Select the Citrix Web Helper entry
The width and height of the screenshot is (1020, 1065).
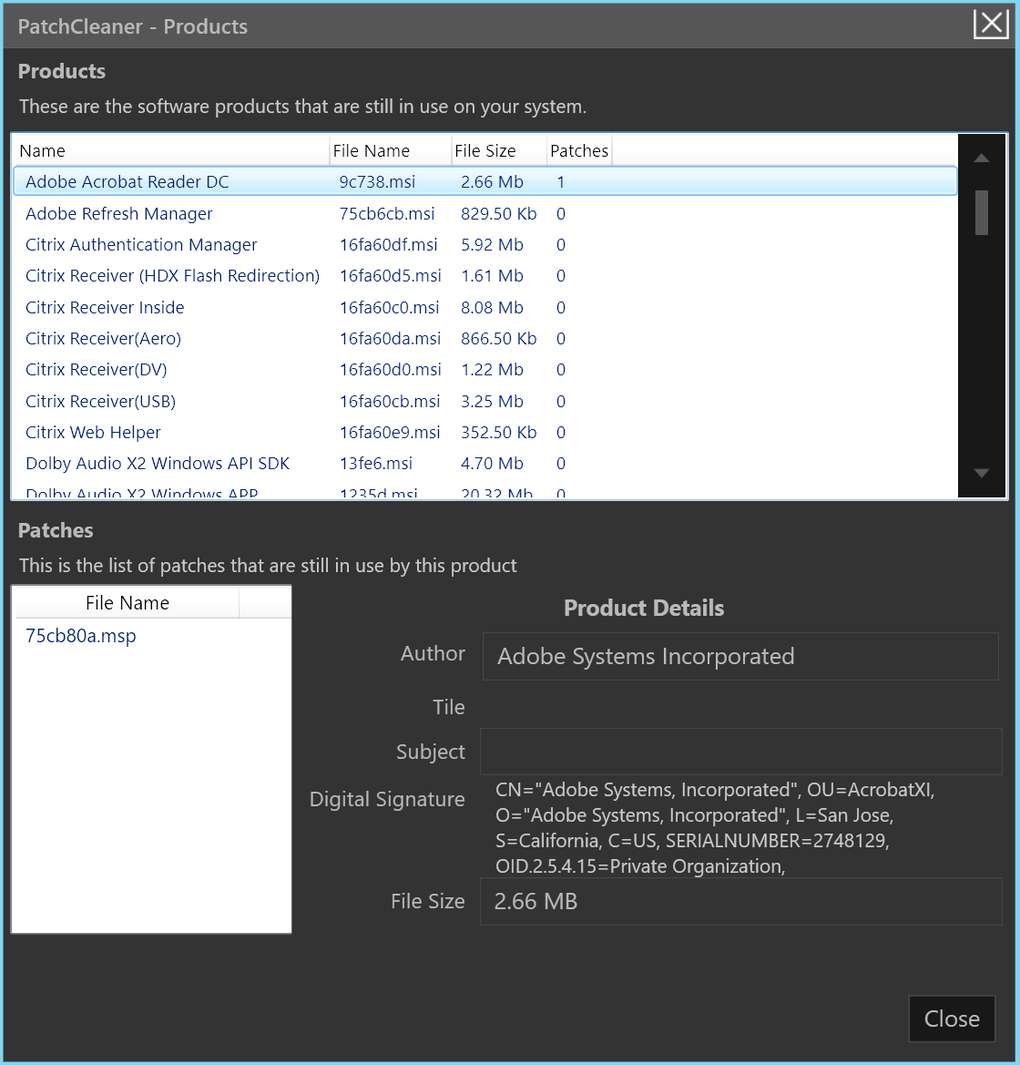485,432
